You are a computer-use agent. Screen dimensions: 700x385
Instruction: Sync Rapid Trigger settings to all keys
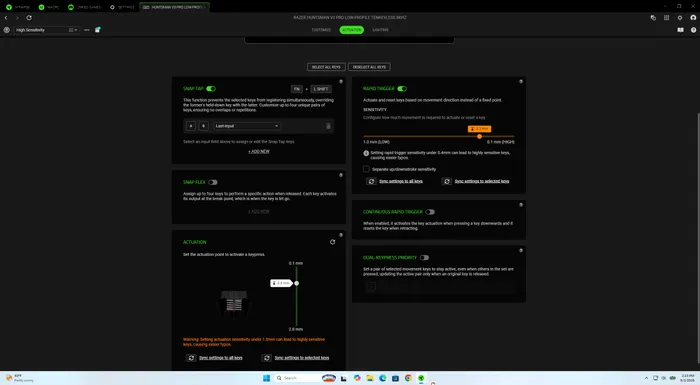[400, 181]
